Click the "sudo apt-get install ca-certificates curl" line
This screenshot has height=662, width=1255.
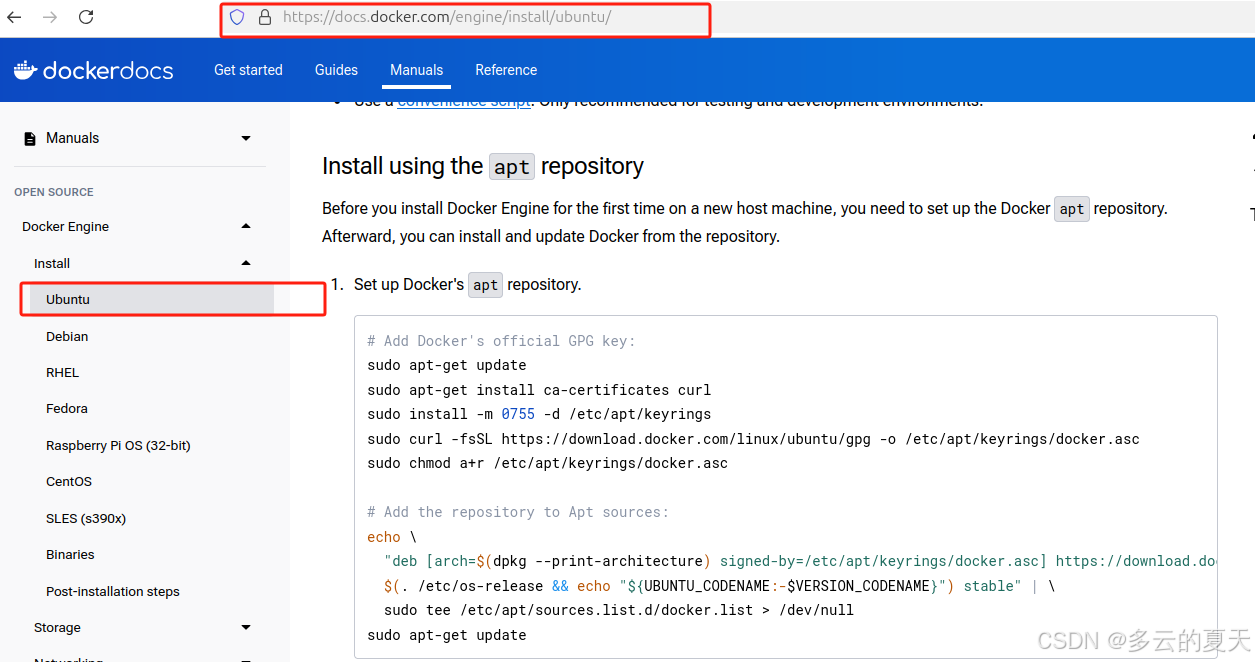539,390
